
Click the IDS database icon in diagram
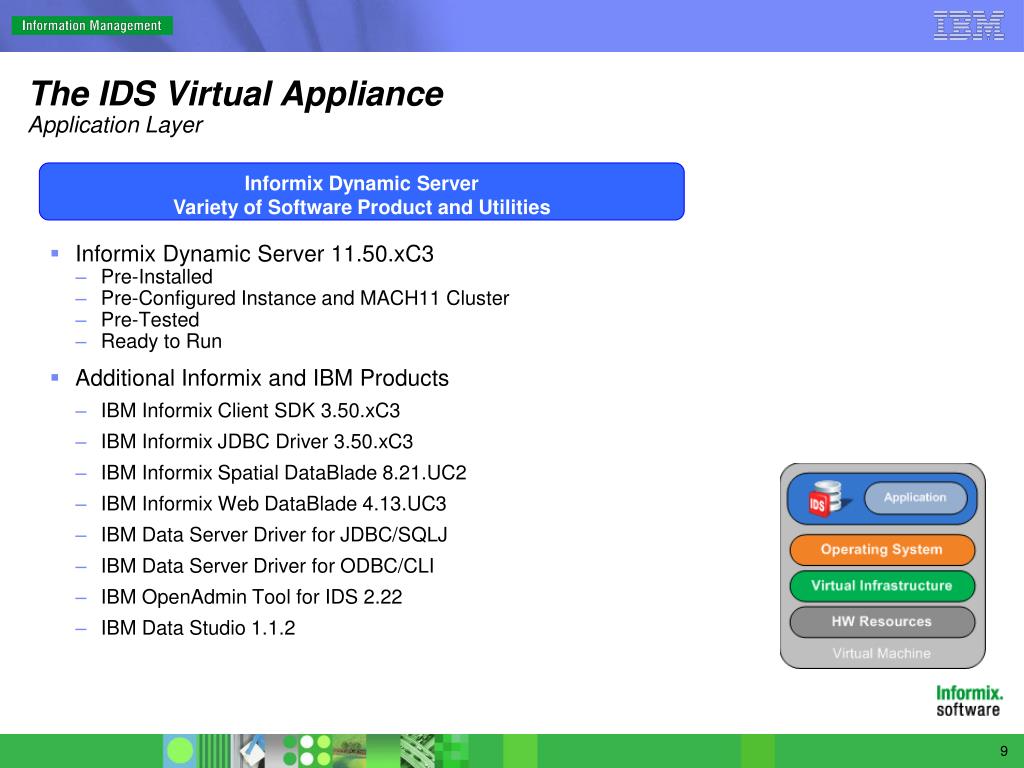[x=827, y=499]
